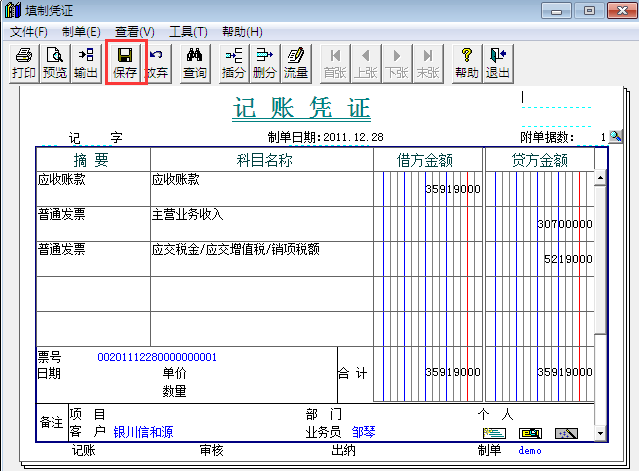Exit using the 退出 toolbar icon
639x471 pixels.
(x=497, y=63)
